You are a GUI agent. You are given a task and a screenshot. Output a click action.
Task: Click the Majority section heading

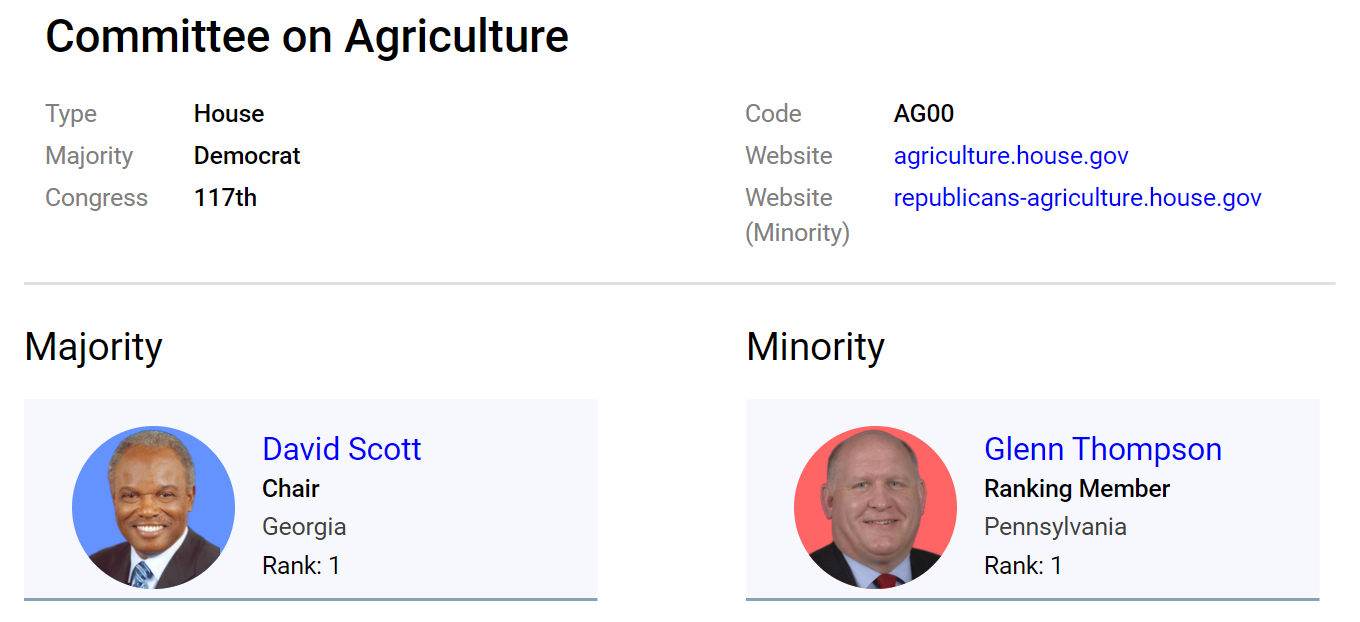click(93, 347)
